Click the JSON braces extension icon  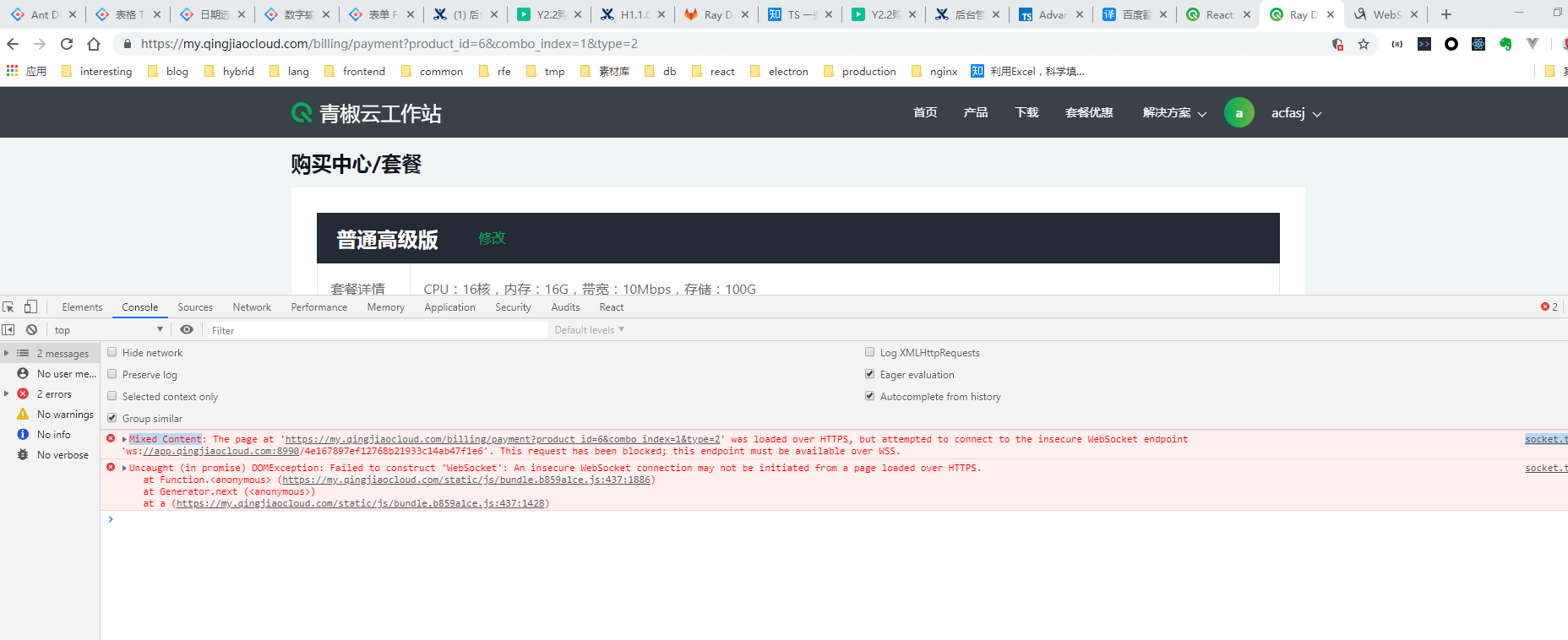coord(1397,44)
